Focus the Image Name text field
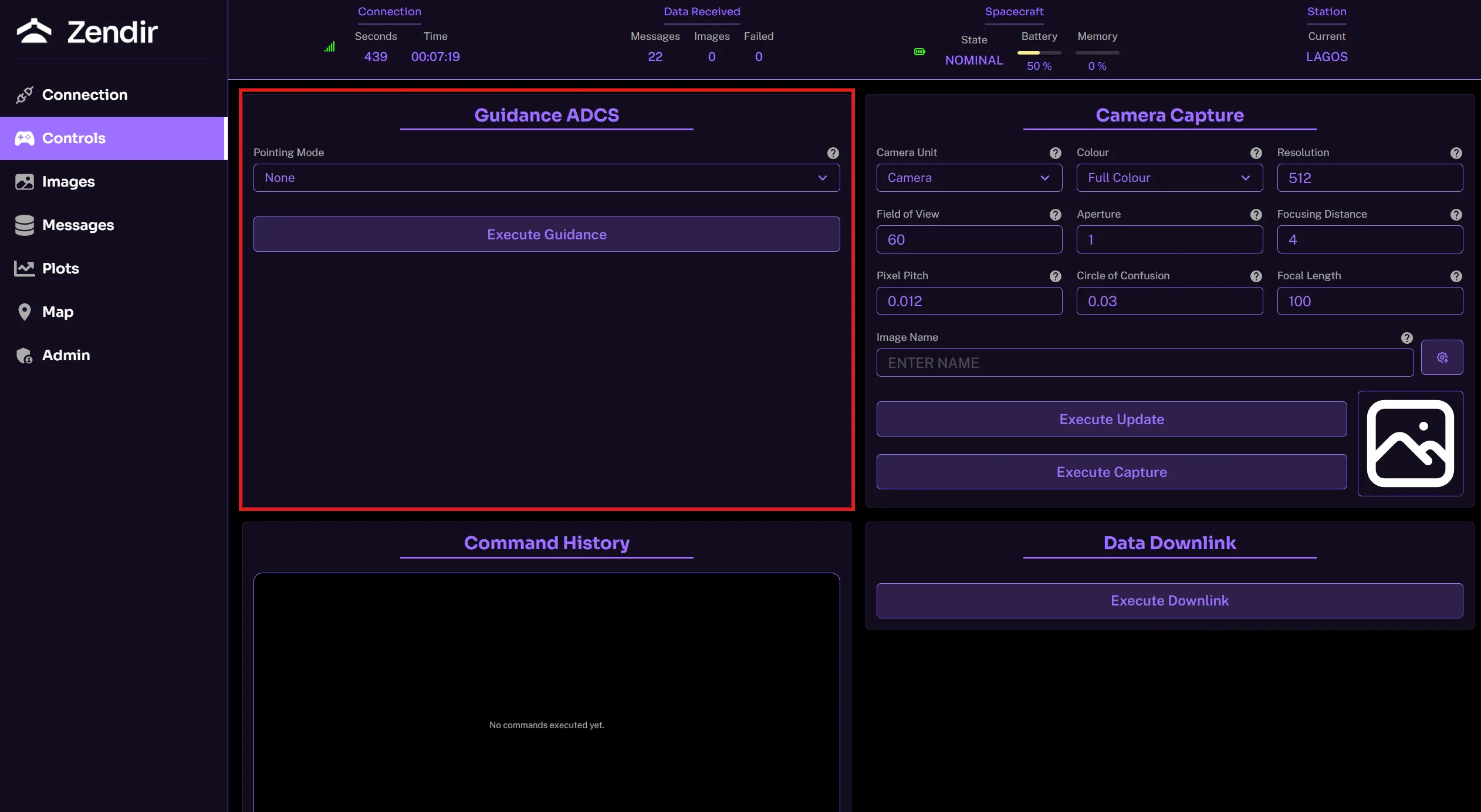1481x812 pixels. [1144, 363]
